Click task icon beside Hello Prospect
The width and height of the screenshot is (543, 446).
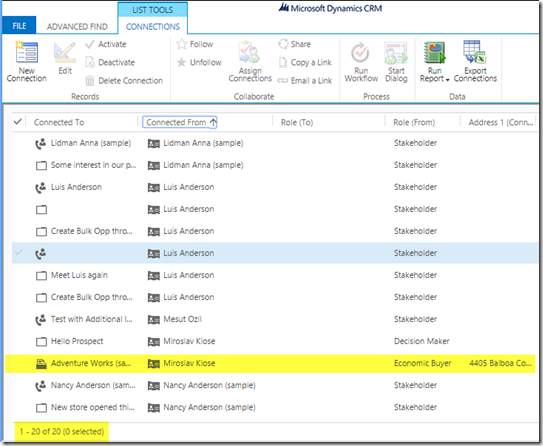point(41,342)
